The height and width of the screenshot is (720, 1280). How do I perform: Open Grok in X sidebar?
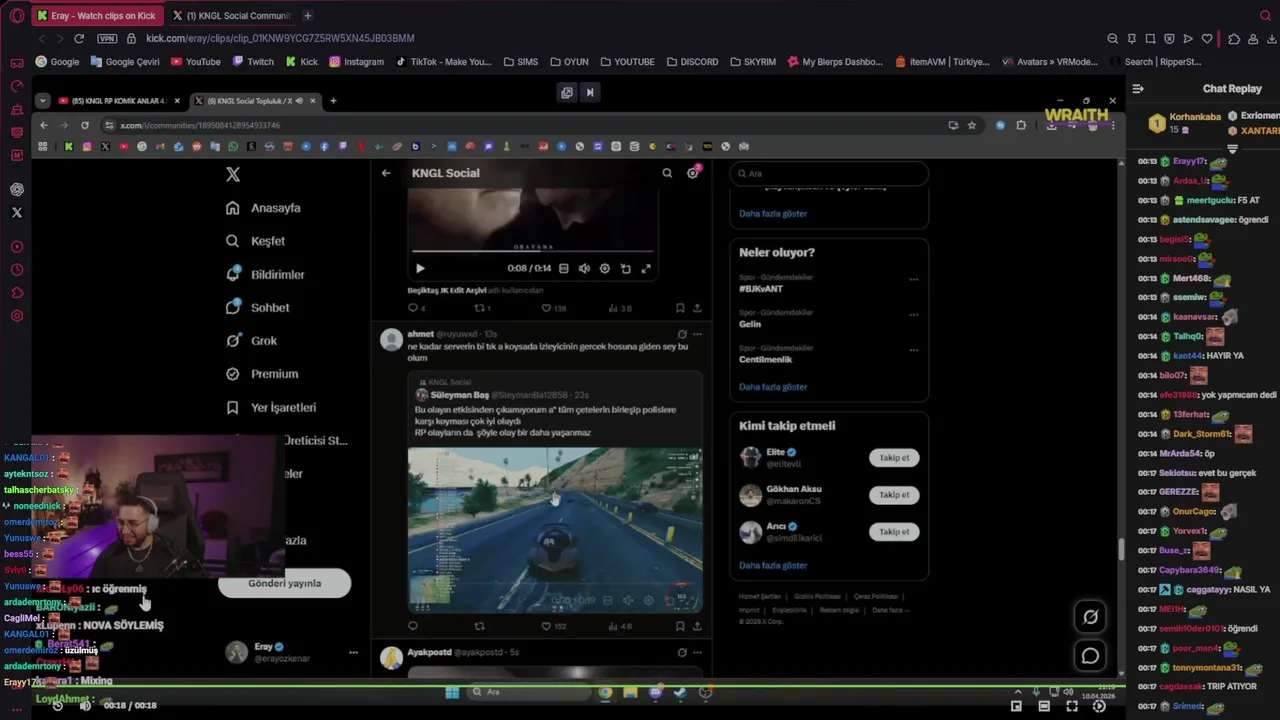point(251,341)
